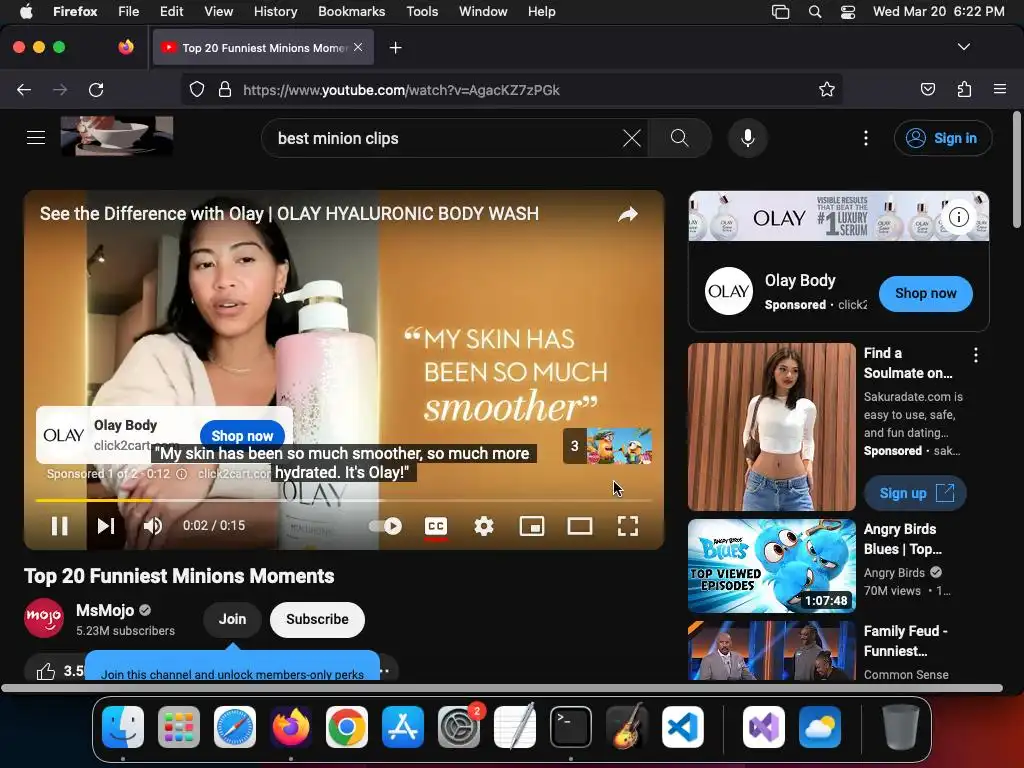
Task: Click the Sign up button on Sakuradate ad
Action: coord(916,493)
